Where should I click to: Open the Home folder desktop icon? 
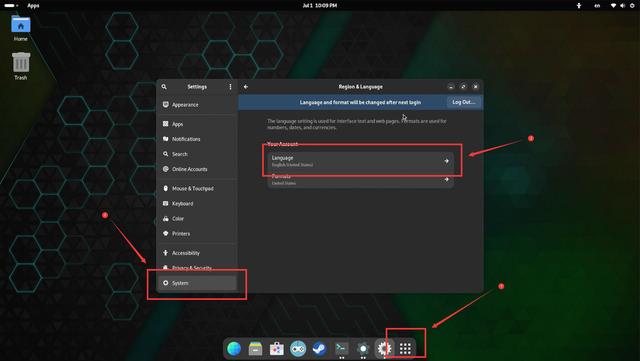pyautogui.click(x=21, y=29)
